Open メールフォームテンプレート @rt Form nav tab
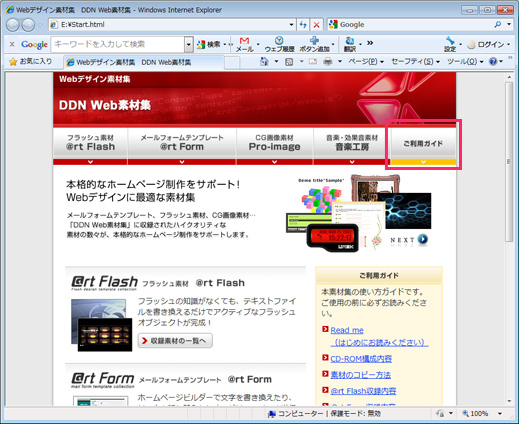519x424 pixels. click(182, 147)
